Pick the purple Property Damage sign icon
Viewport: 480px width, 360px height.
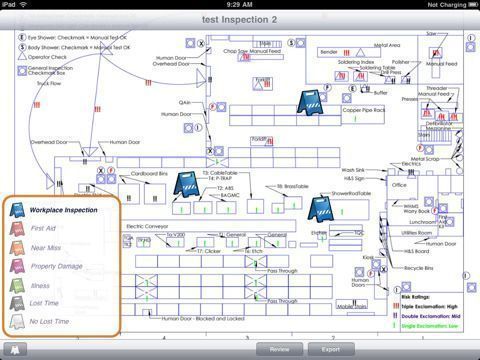tap(17, 266)
